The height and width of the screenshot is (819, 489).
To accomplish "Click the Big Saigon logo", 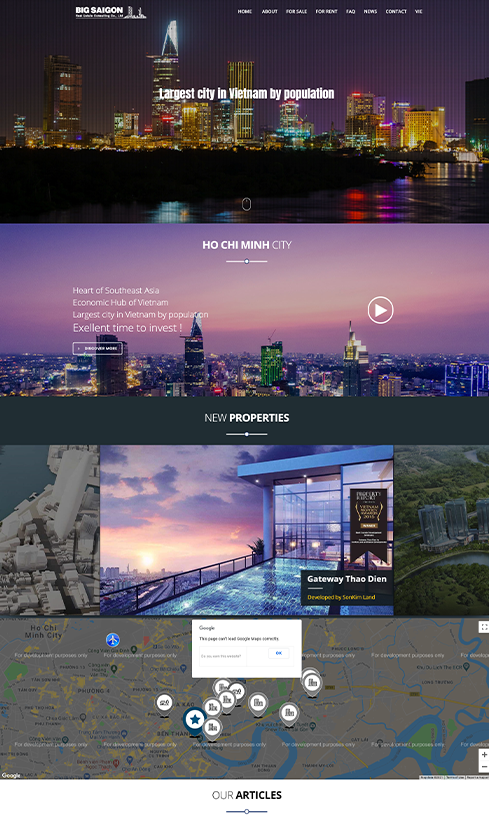I will point(110,12).
